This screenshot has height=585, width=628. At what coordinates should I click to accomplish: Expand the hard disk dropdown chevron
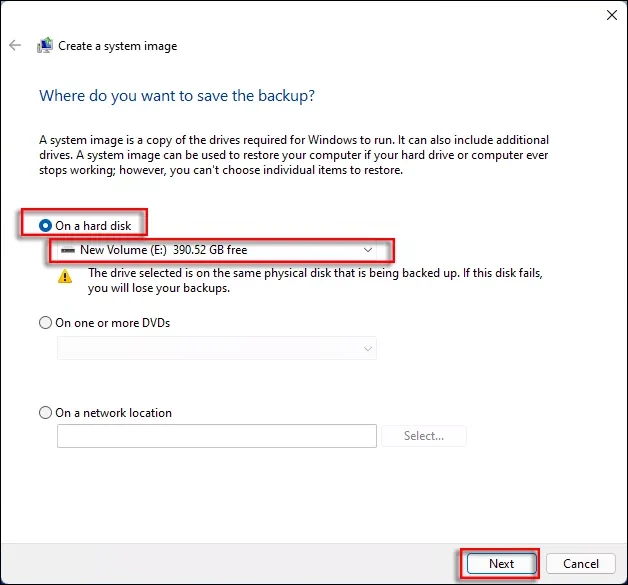[368, 250]
